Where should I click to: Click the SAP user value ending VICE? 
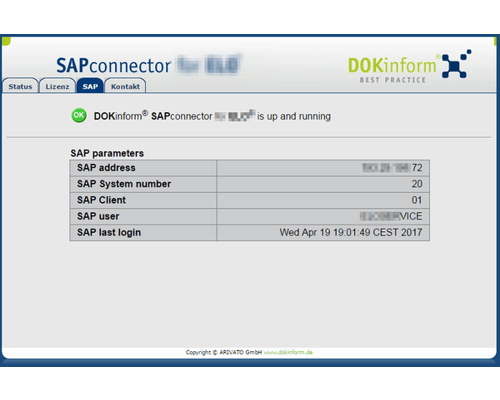[391, 216]
